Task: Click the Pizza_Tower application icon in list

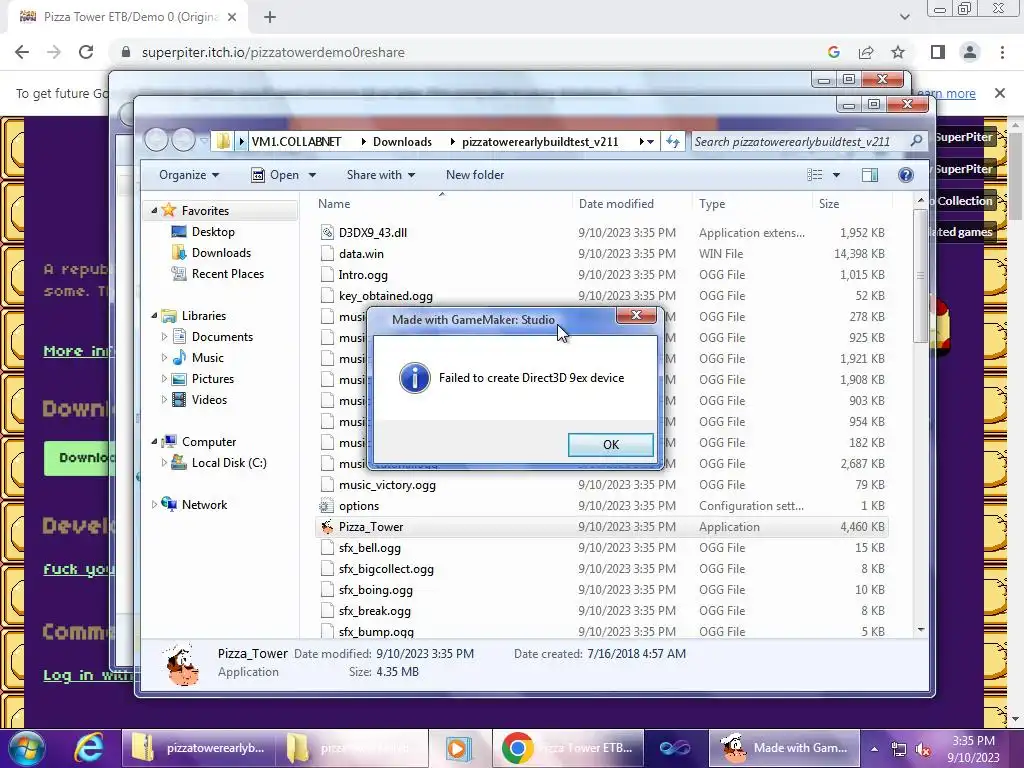Action: (x=327, y=527)
